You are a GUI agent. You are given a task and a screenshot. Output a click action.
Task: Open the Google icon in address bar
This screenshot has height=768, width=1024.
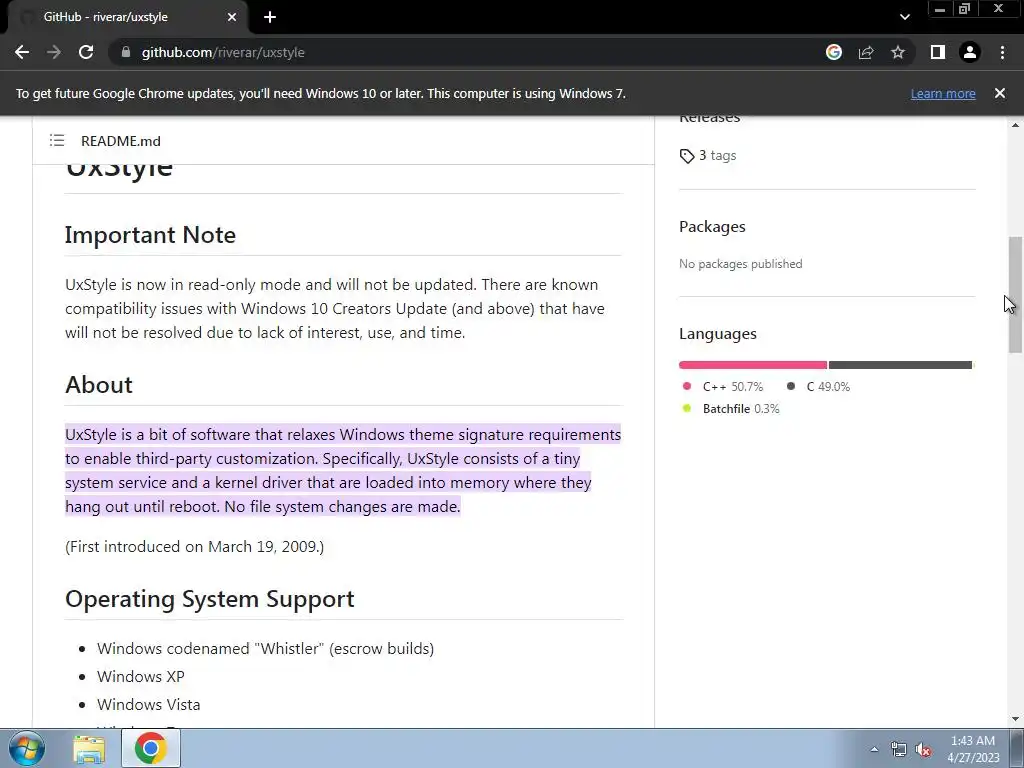pos(834,52)
